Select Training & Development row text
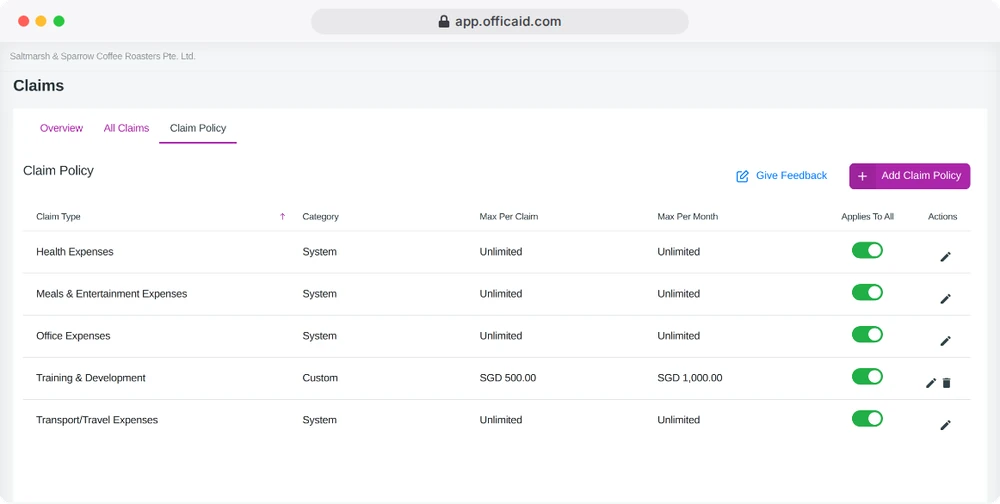The image size is (1000, 504). (91, 378)
